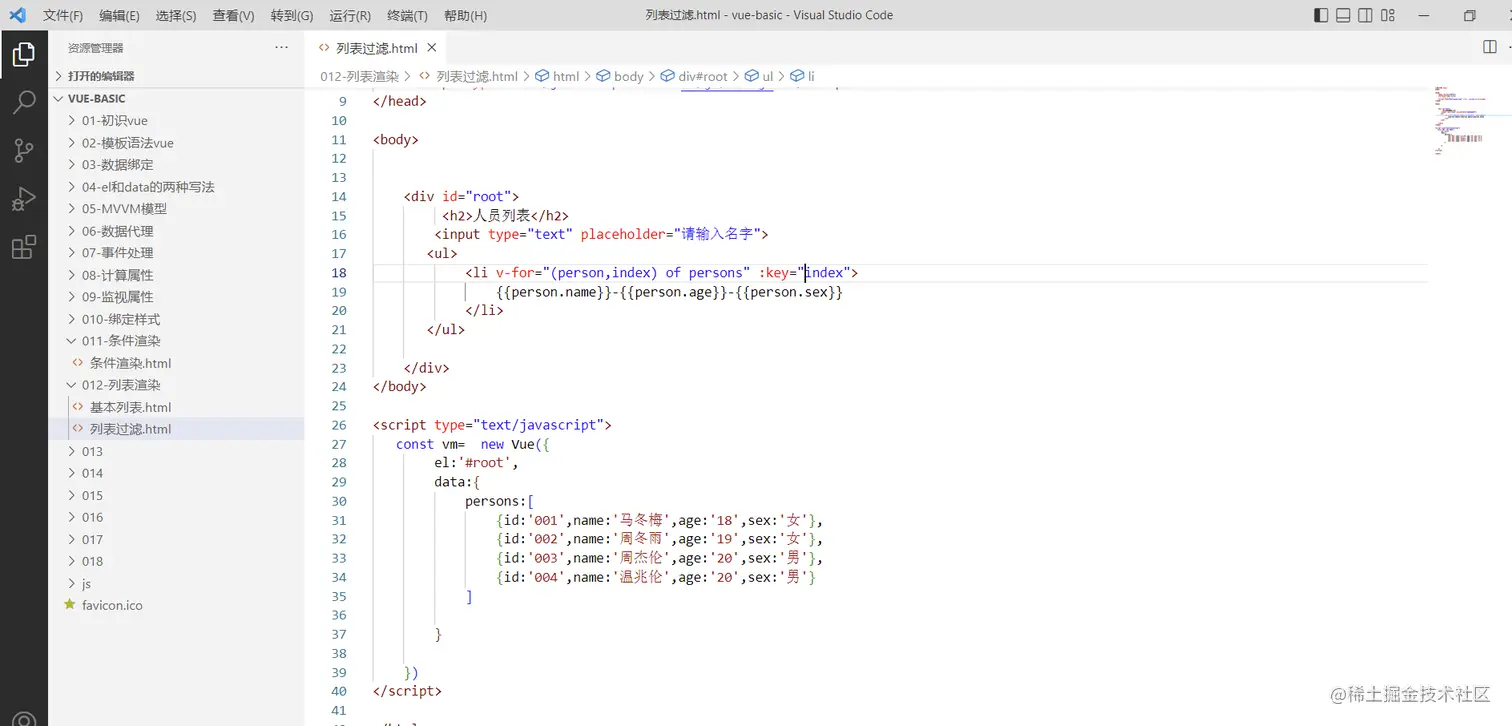Collapse the VUE-BASIC root folder
1512x726 pixels.
pos(176,99)
